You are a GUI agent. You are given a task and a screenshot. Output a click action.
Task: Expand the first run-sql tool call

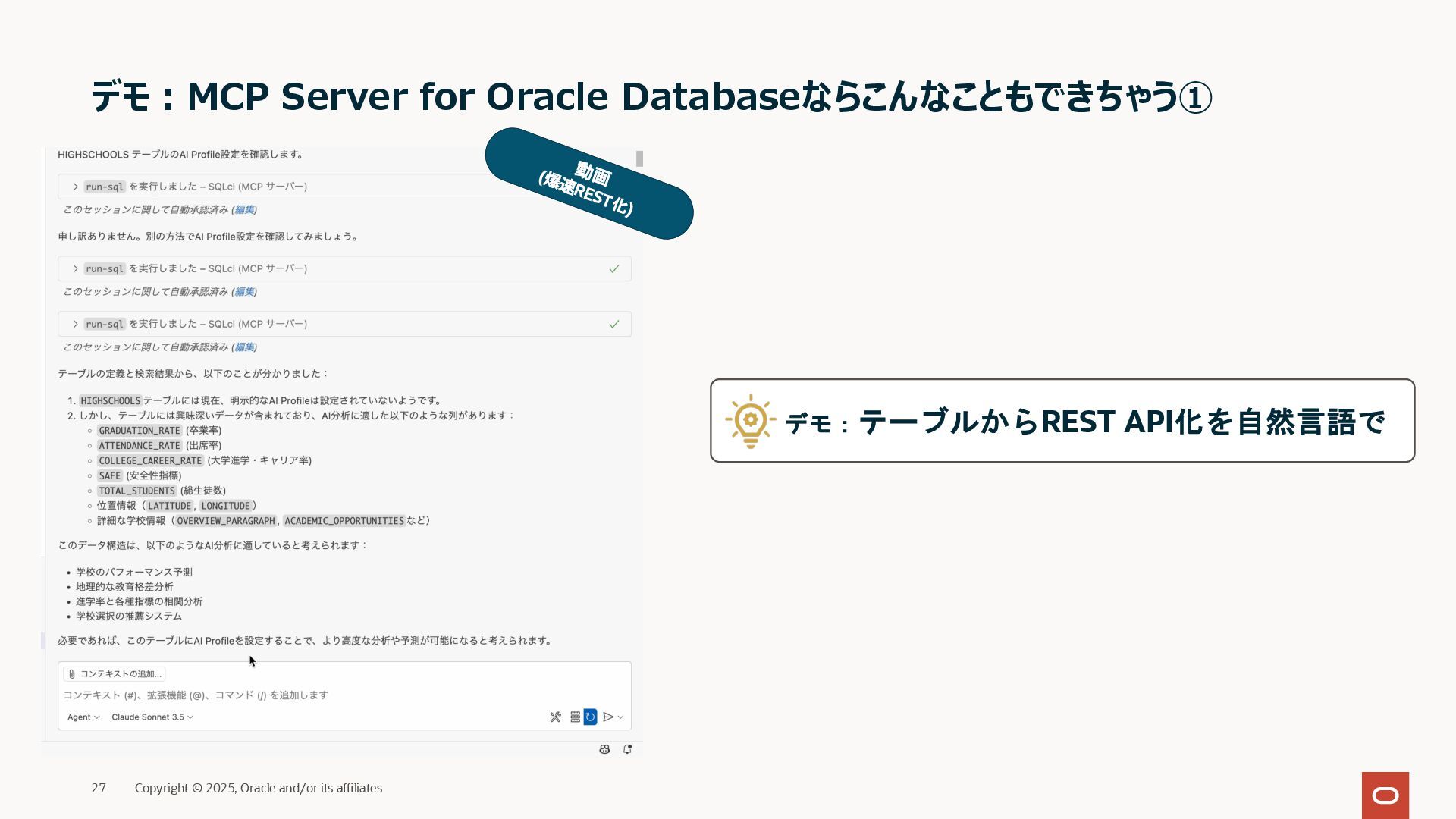[75, 187]
